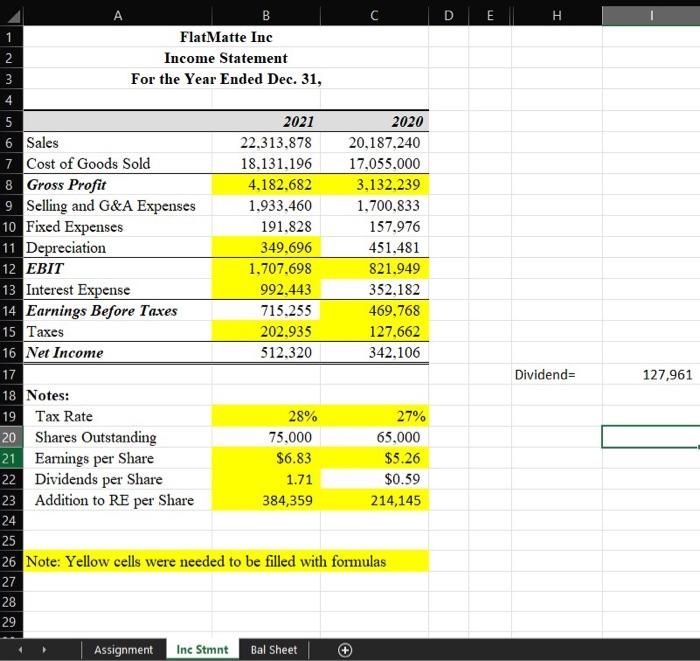
Task: Select column I header
Action: (651, 16)
